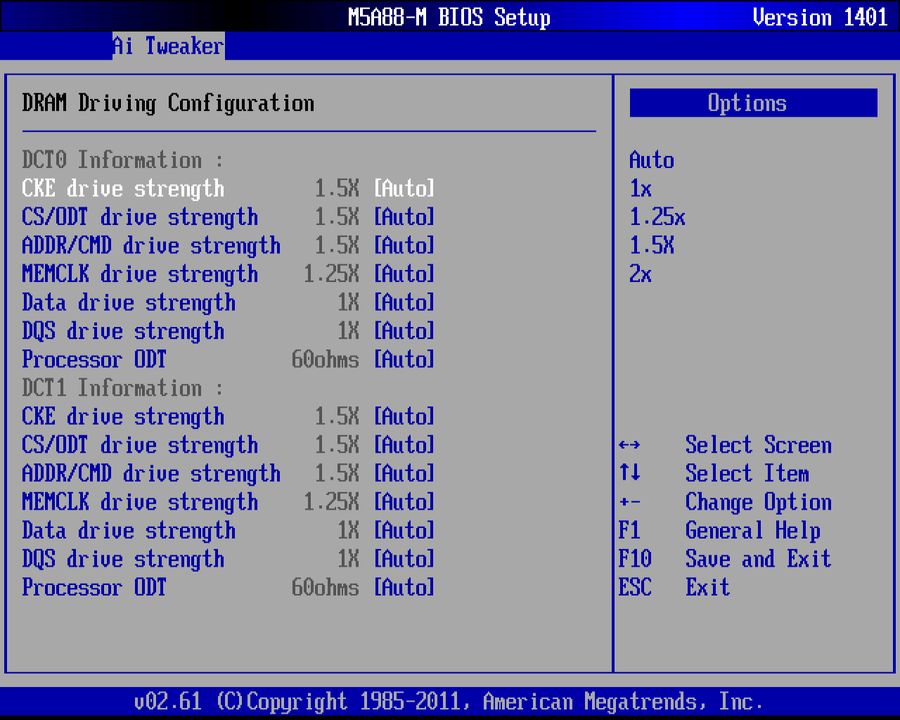The height and width of the screenshot is (720, 900).
Task: Click the Select Screen help text
Action: pyautogui.click(x=758, y=445)
